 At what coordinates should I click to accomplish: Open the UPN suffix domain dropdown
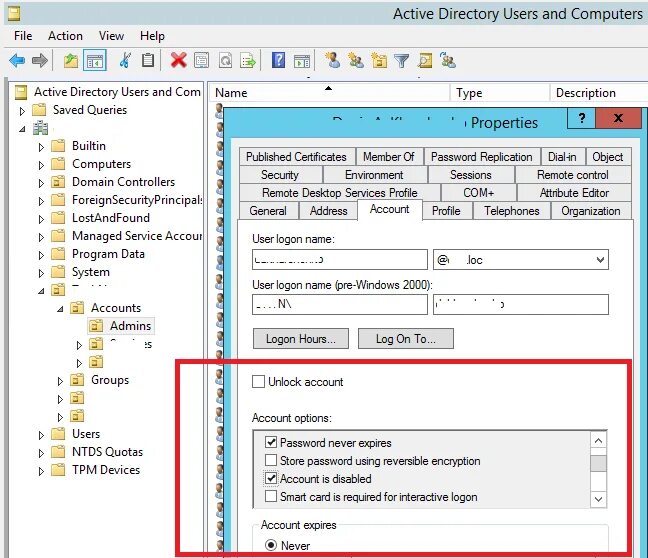600,260
